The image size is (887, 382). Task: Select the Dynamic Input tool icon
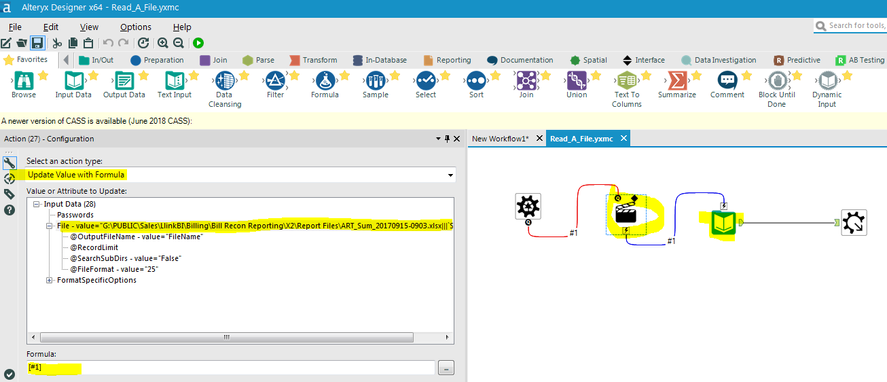(828, 80)
